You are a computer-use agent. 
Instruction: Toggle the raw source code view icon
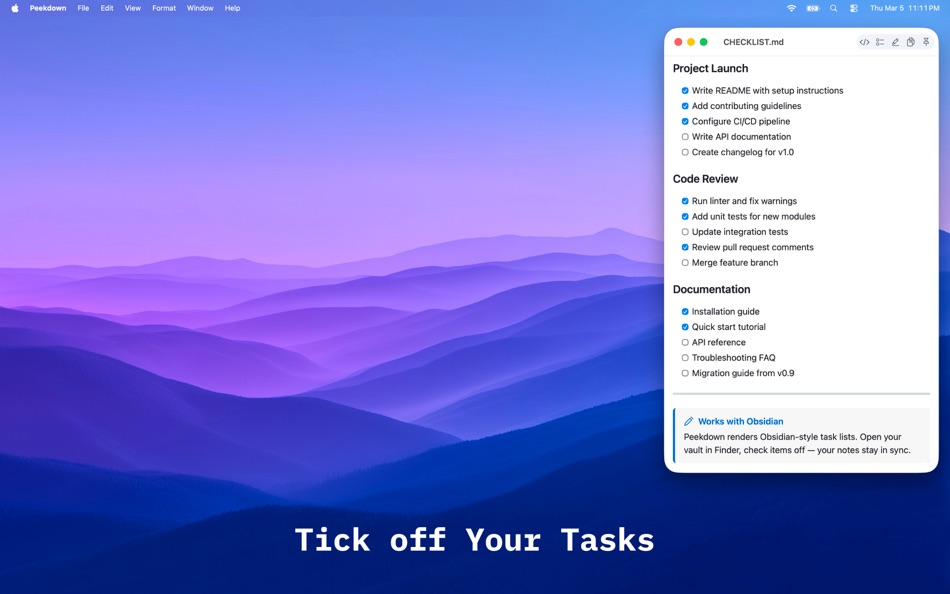coord(864,42)
